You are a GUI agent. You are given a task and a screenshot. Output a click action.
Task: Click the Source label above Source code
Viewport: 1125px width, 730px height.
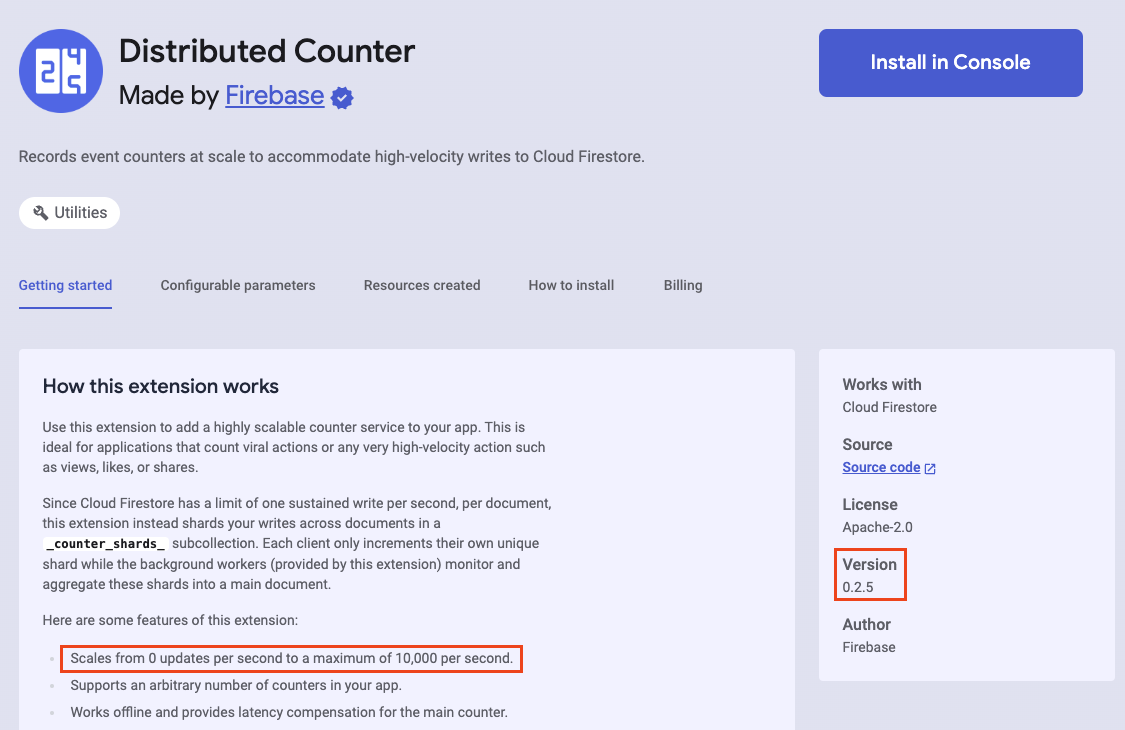tap(867, 444)
